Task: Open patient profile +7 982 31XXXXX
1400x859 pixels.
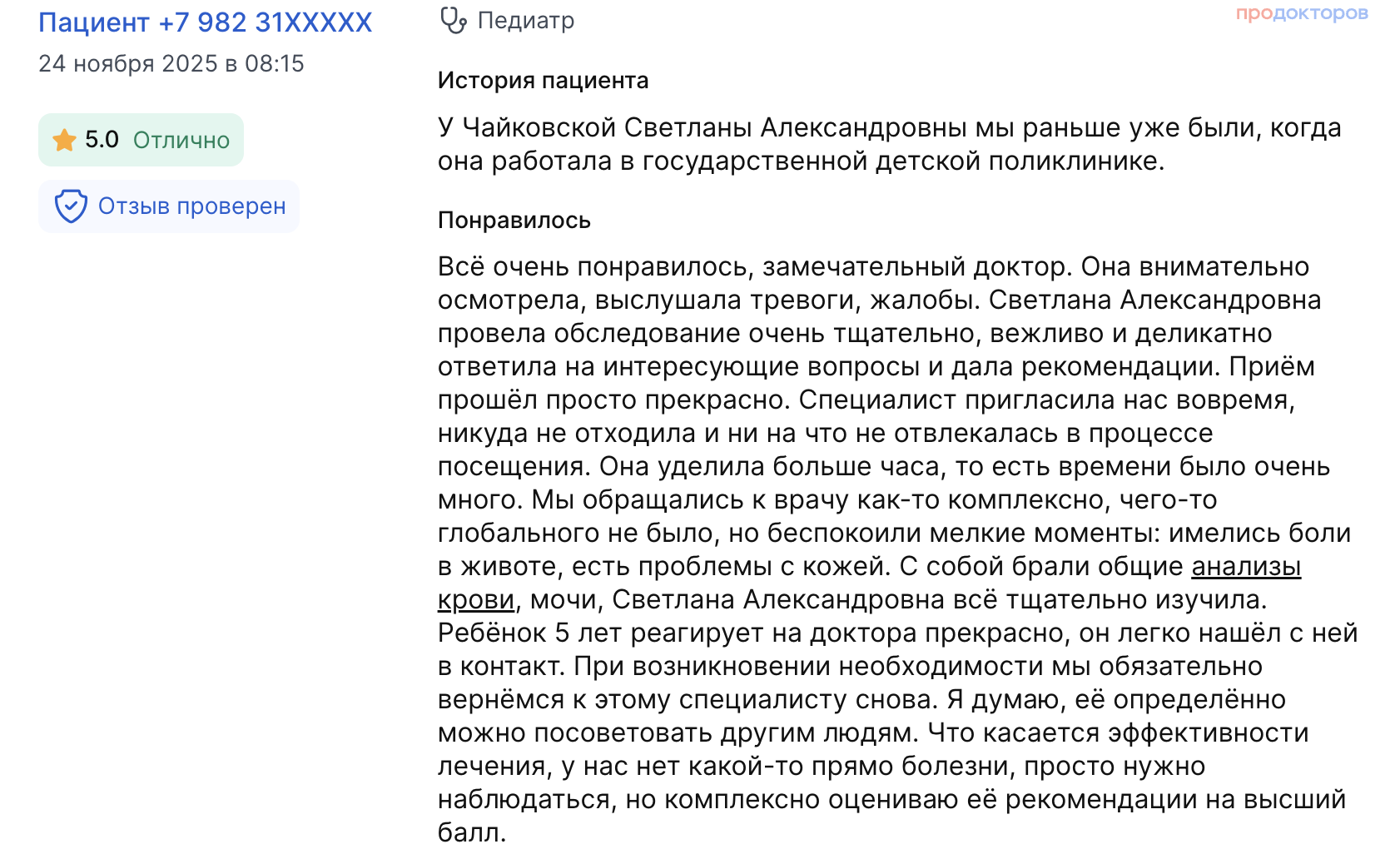Action: tap(205, 22)
